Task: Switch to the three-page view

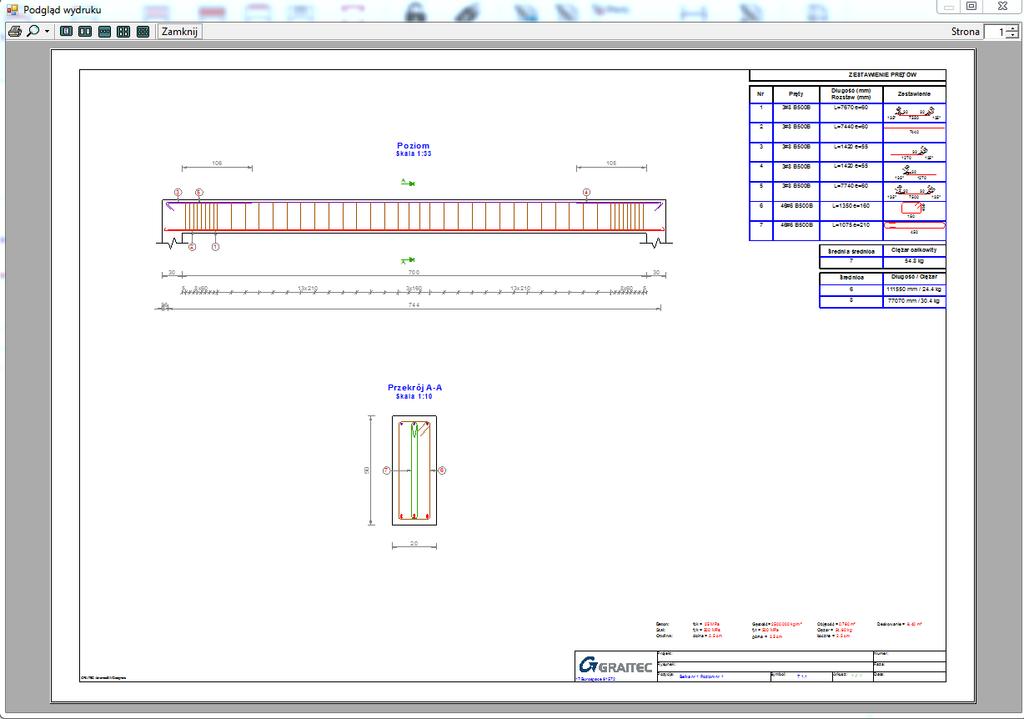Action: [x=104, y=31]
